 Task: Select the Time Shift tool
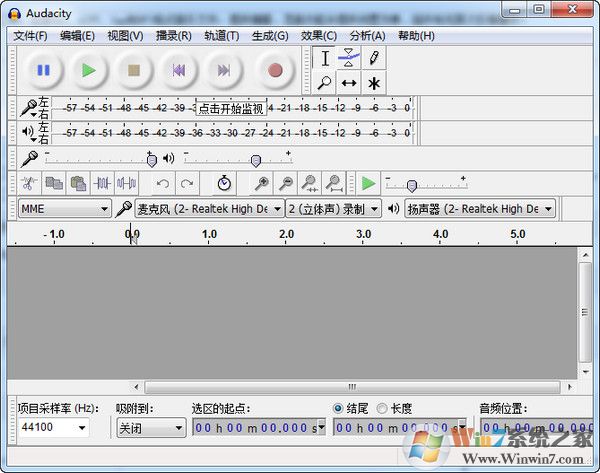pos(348,83)
